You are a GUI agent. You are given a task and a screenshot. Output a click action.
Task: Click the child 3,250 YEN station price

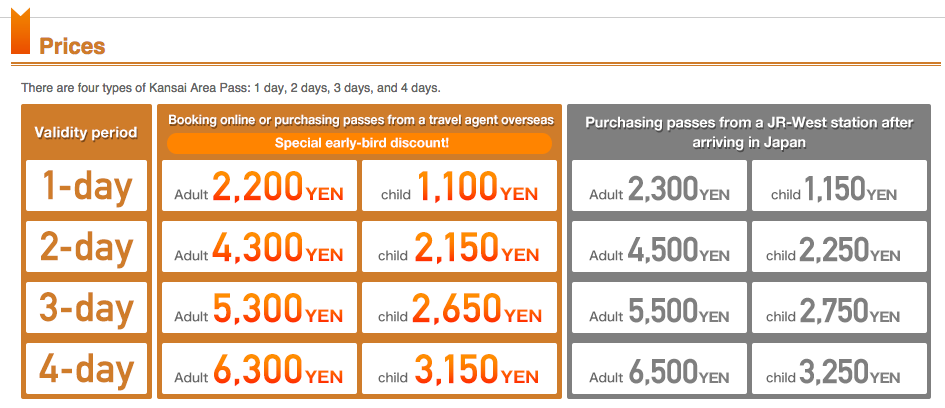(x=840, y=368)
